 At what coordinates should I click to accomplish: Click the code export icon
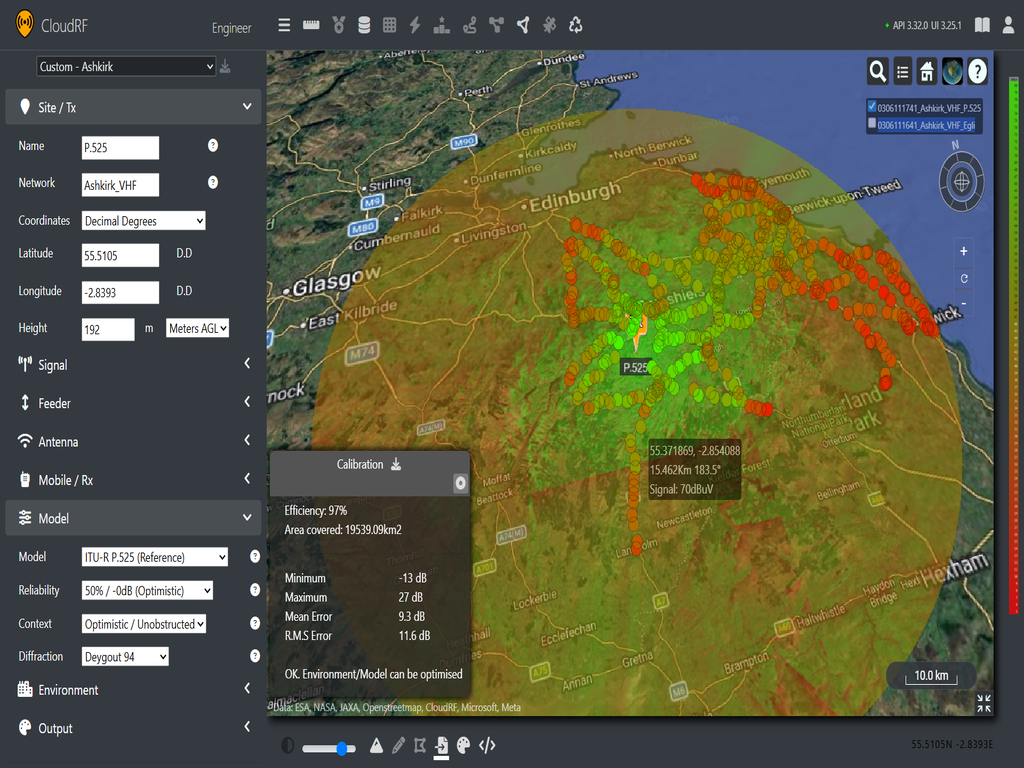(487, 746)
